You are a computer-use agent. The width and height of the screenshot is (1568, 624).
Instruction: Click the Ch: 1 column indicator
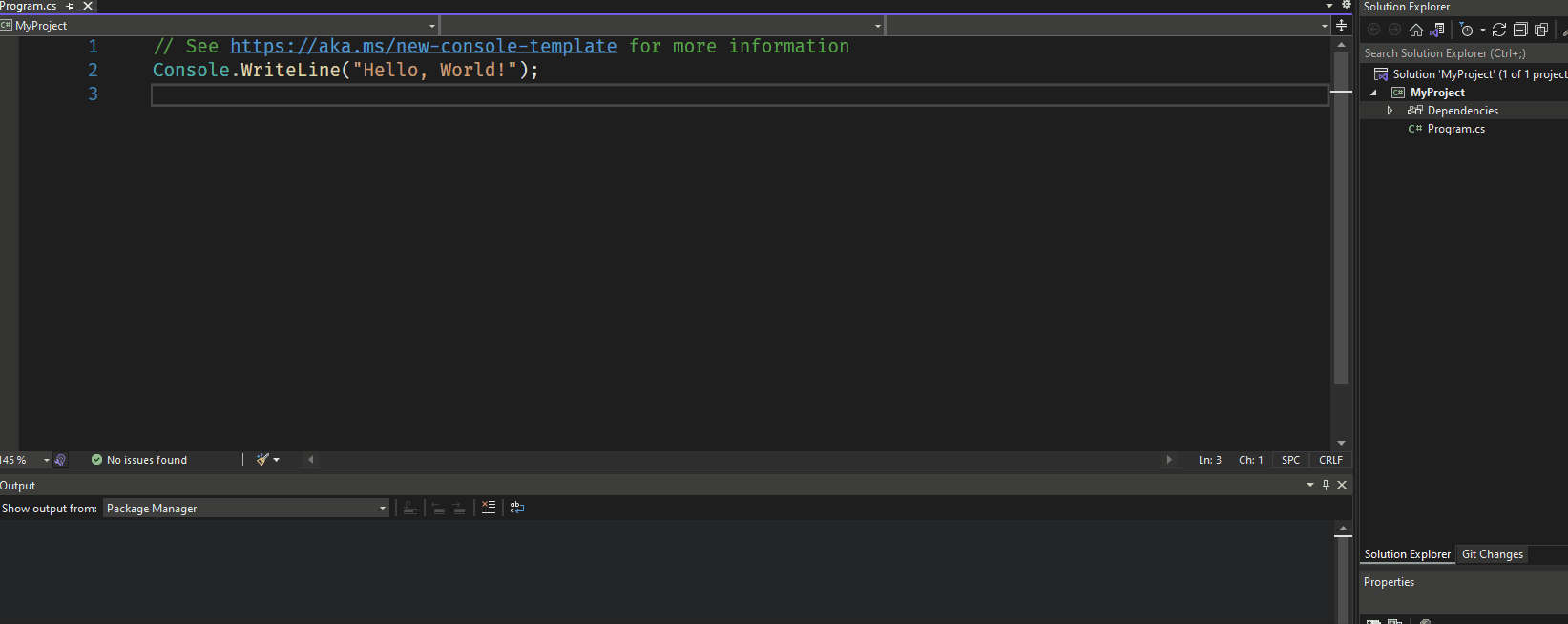point(1251,460)
